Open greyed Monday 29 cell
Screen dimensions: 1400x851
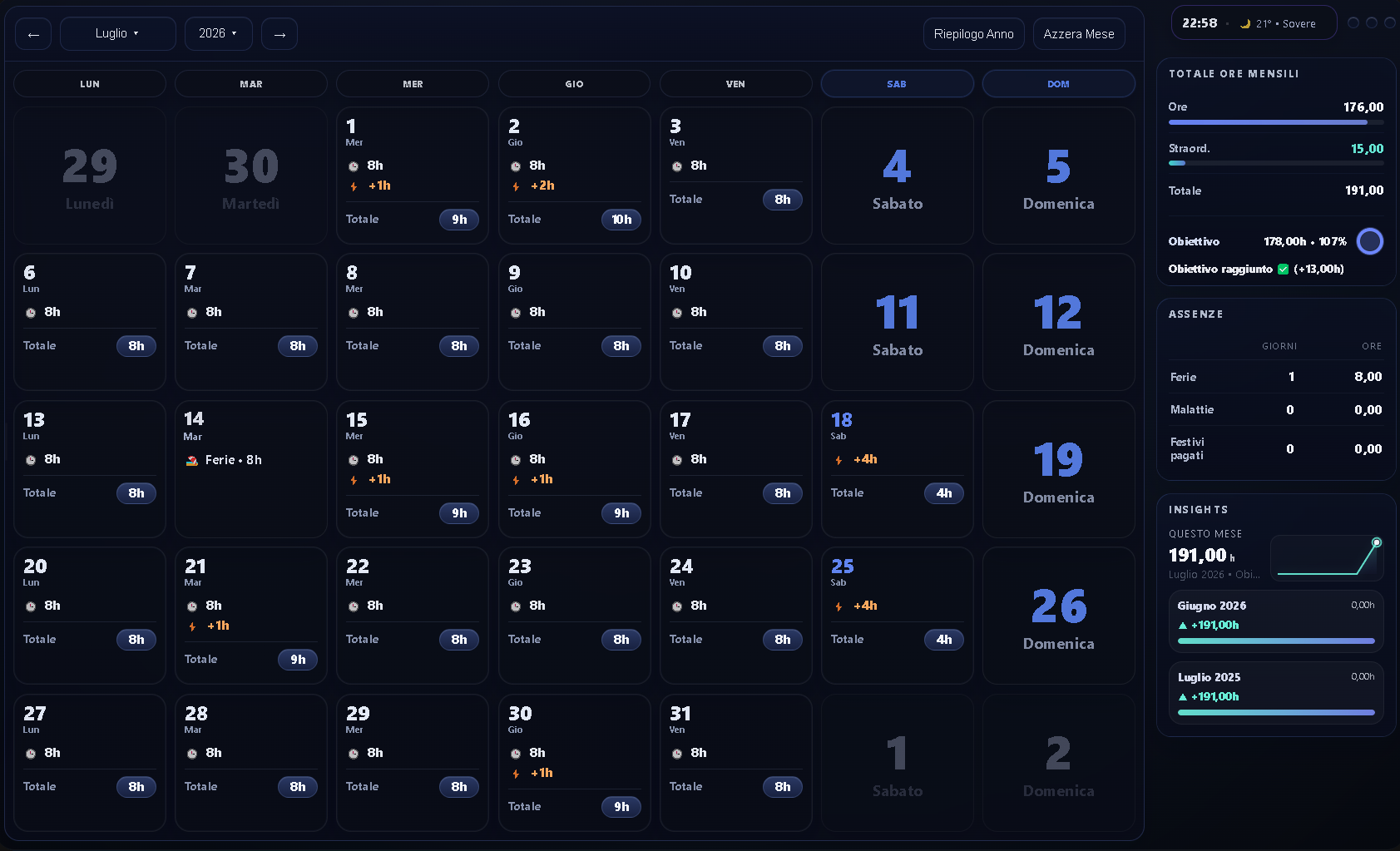[x=90, y=176]
